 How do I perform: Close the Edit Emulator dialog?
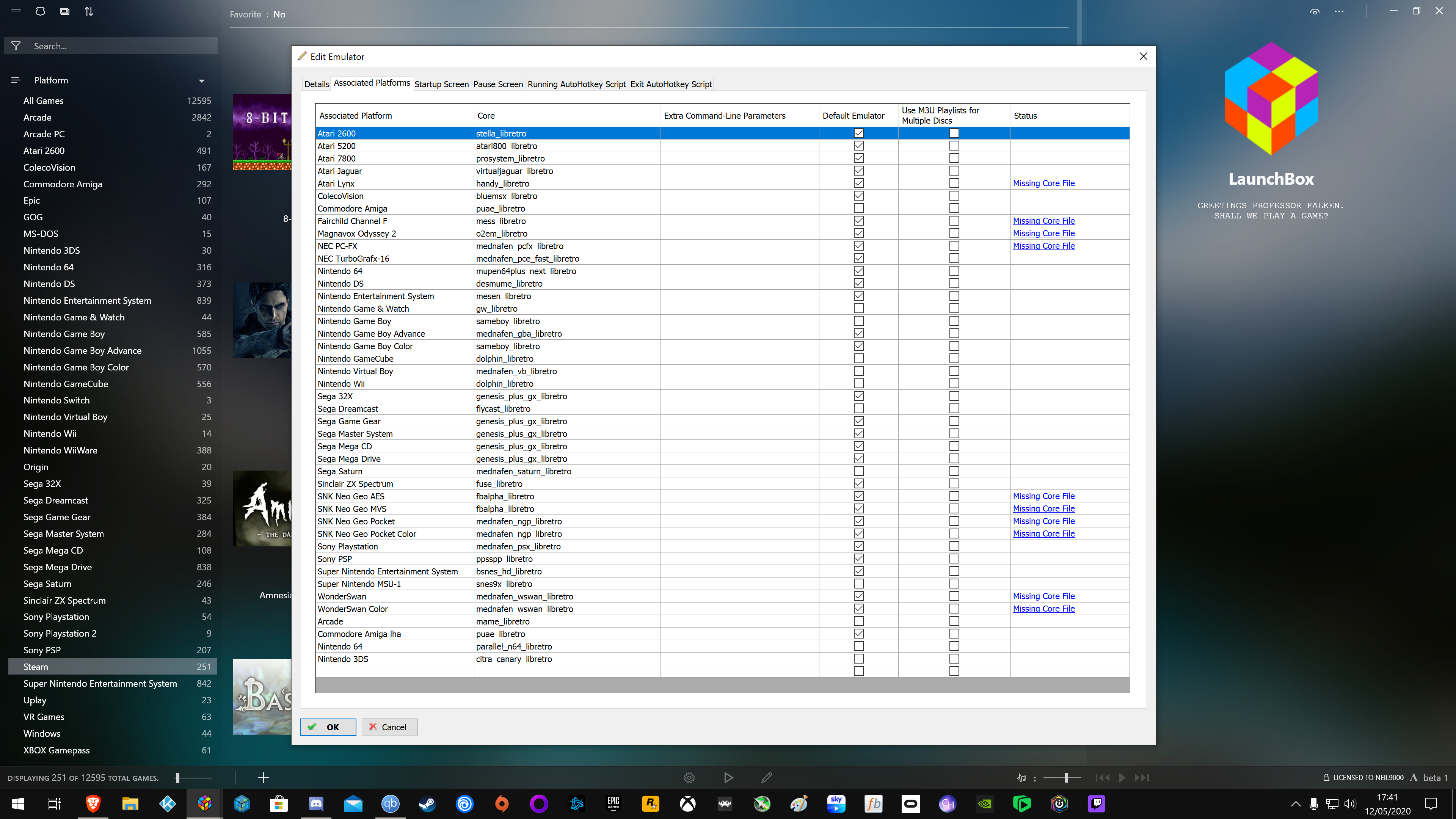point(1144,56)
